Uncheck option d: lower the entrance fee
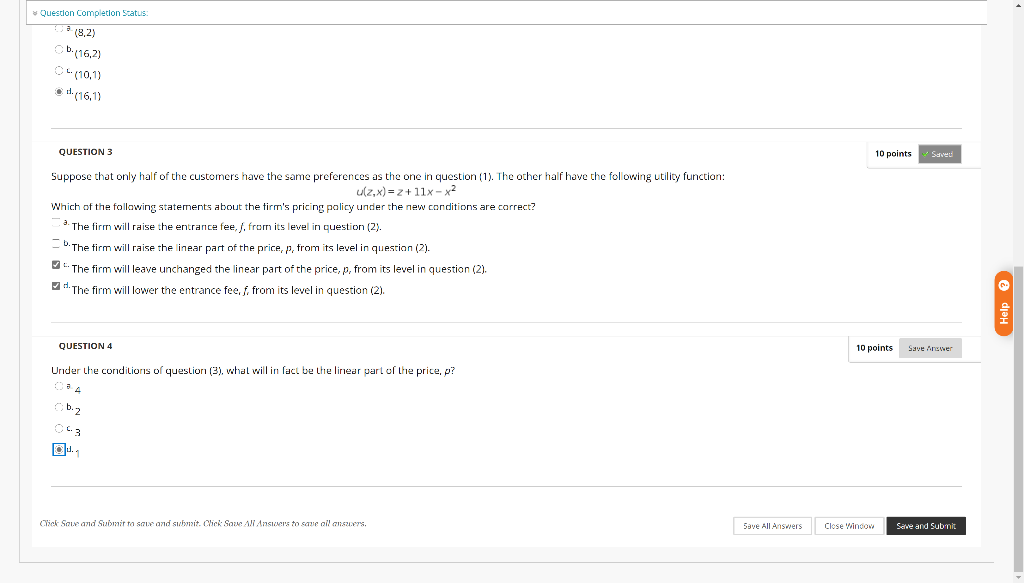 click(56, 285)
